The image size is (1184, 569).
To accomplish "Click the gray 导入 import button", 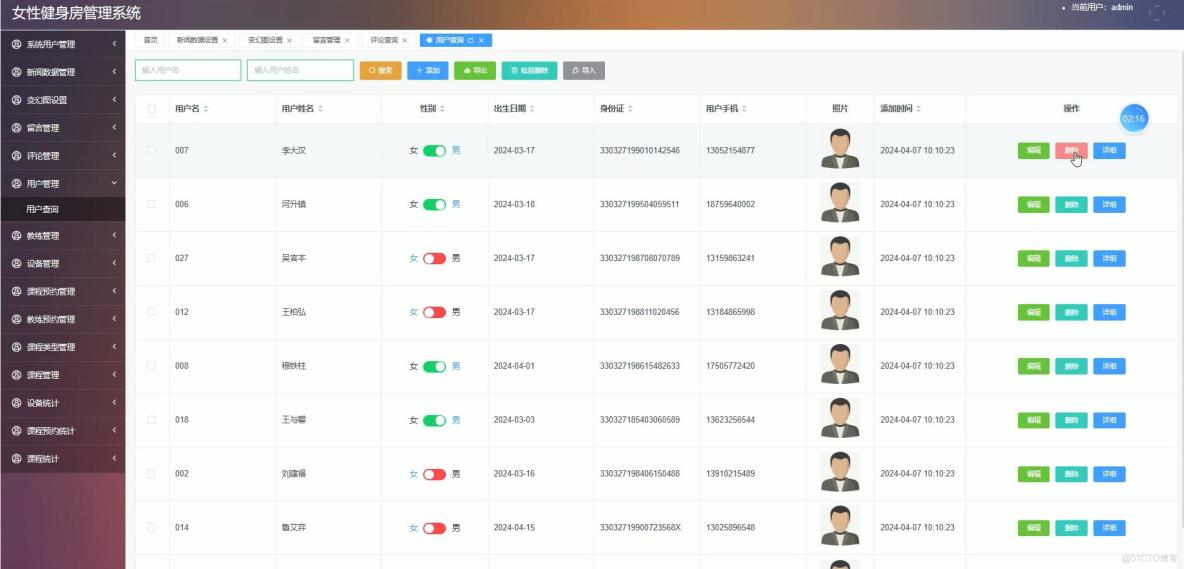I will click(x=584, y=70).
